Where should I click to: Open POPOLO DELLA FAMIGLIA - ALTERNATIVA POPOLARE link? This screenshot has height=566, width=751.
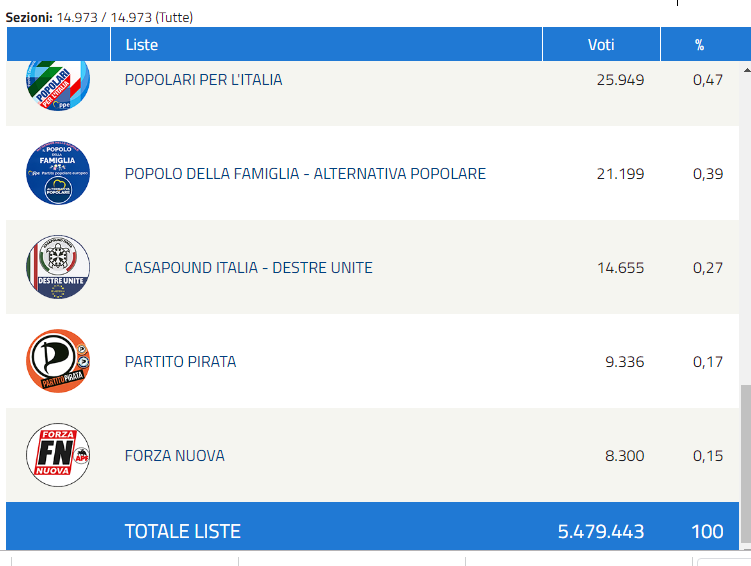(305, 173)
